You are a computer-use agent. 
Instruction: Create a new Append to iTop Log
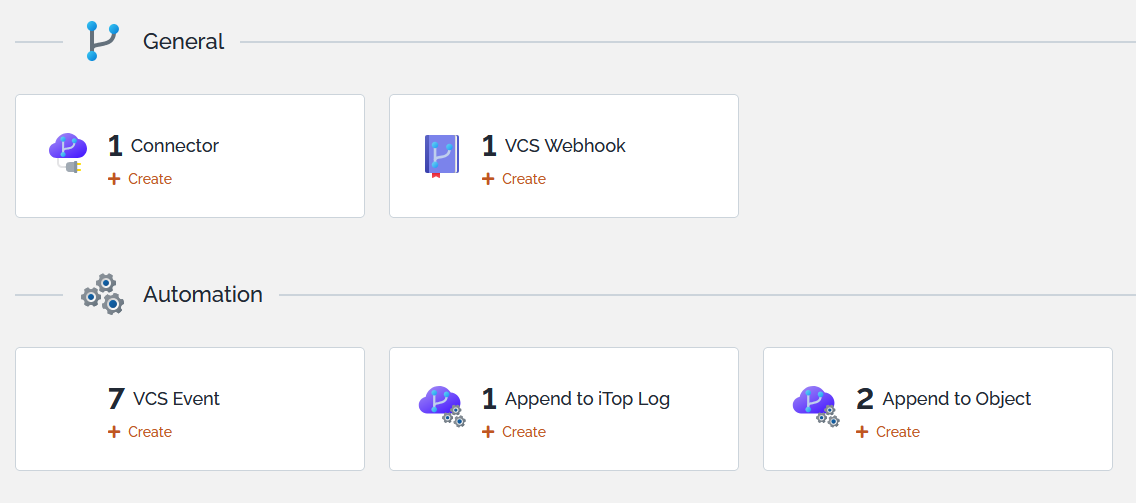click(514, 432)
